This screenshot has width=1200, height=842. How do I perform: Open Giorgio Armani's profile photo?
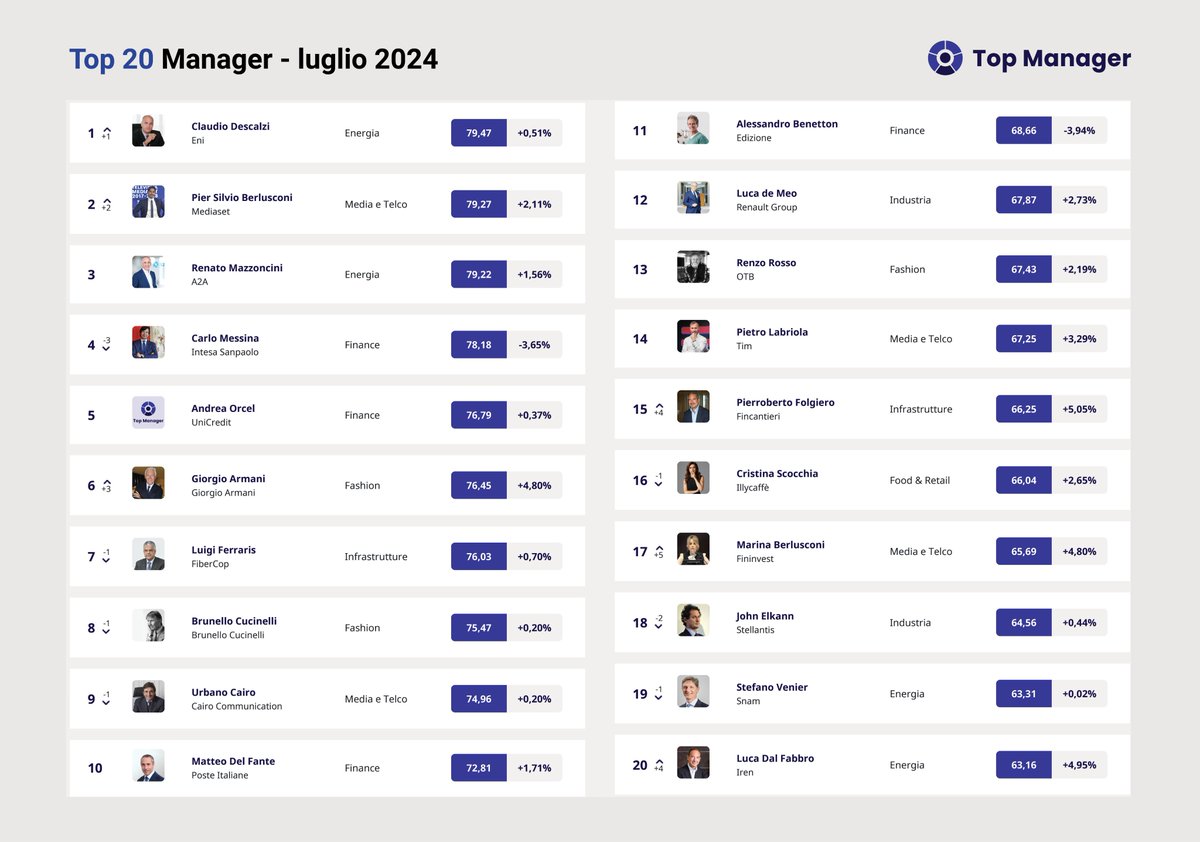(x=148, y=485)
